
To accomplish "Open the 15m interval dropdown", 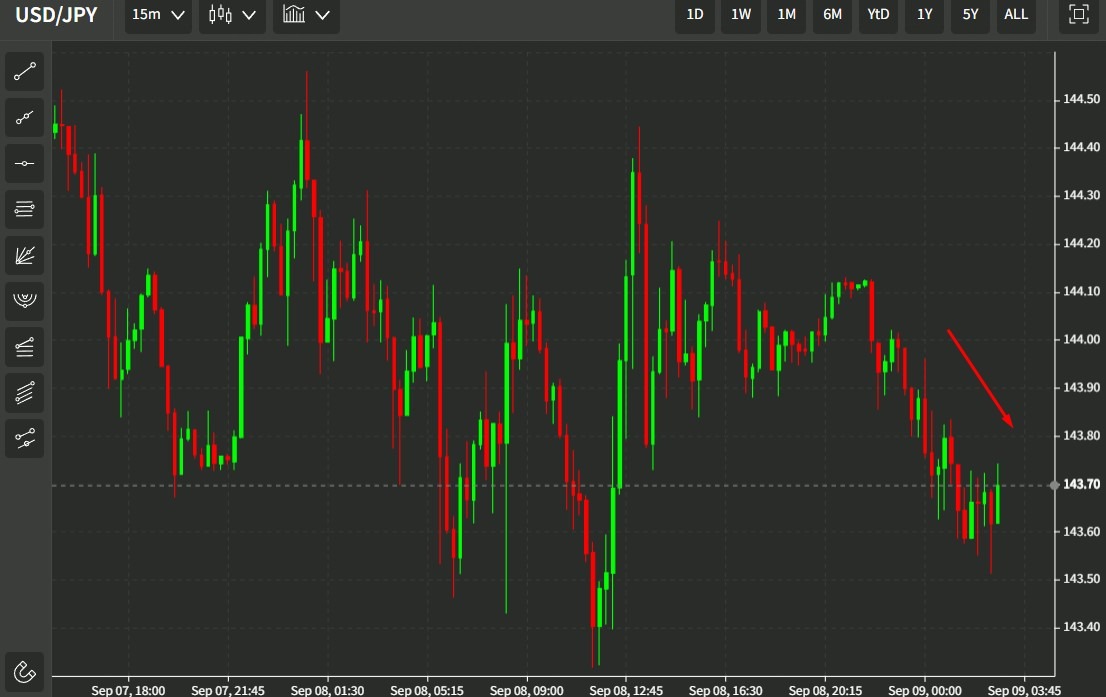I will pos(158,15).
